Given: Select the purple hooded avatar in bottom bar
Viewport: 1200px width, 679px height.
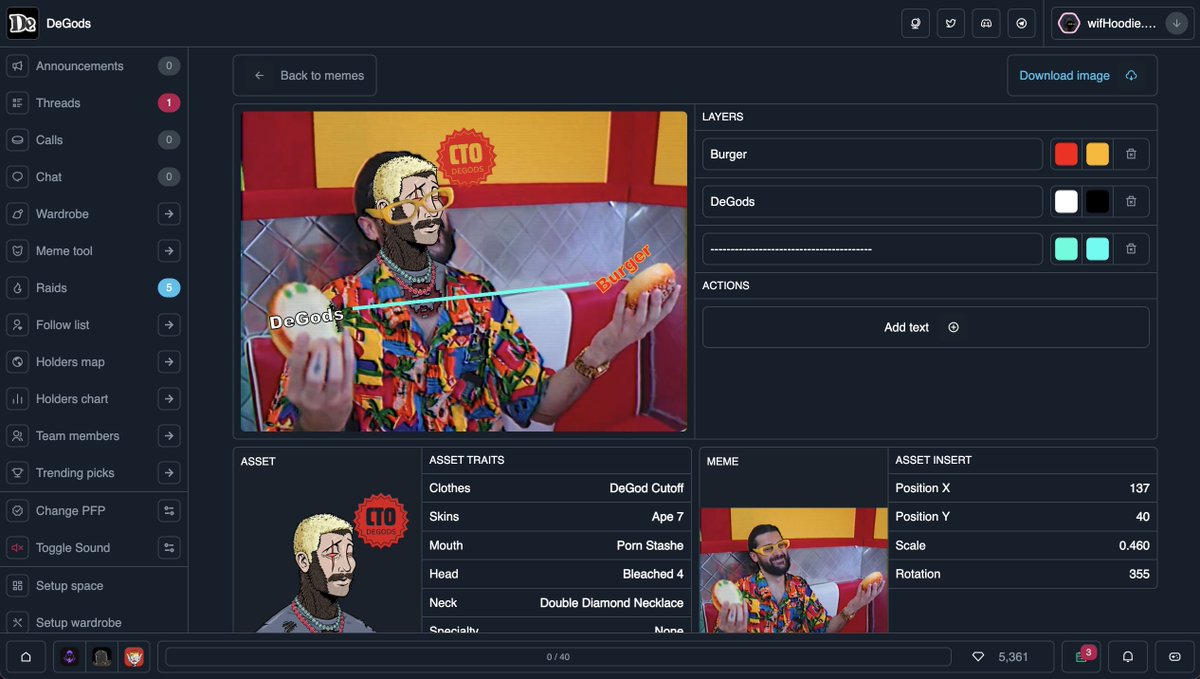Looking at the screenshot, I should pyautogui.click(x=69, y=657).
